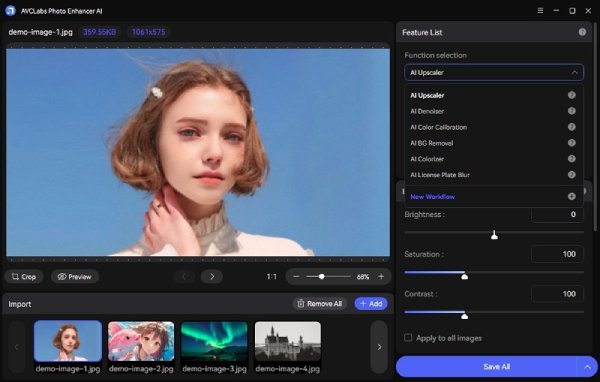
Task: Click the Saturation slider handle
Action: click(464, 276)
